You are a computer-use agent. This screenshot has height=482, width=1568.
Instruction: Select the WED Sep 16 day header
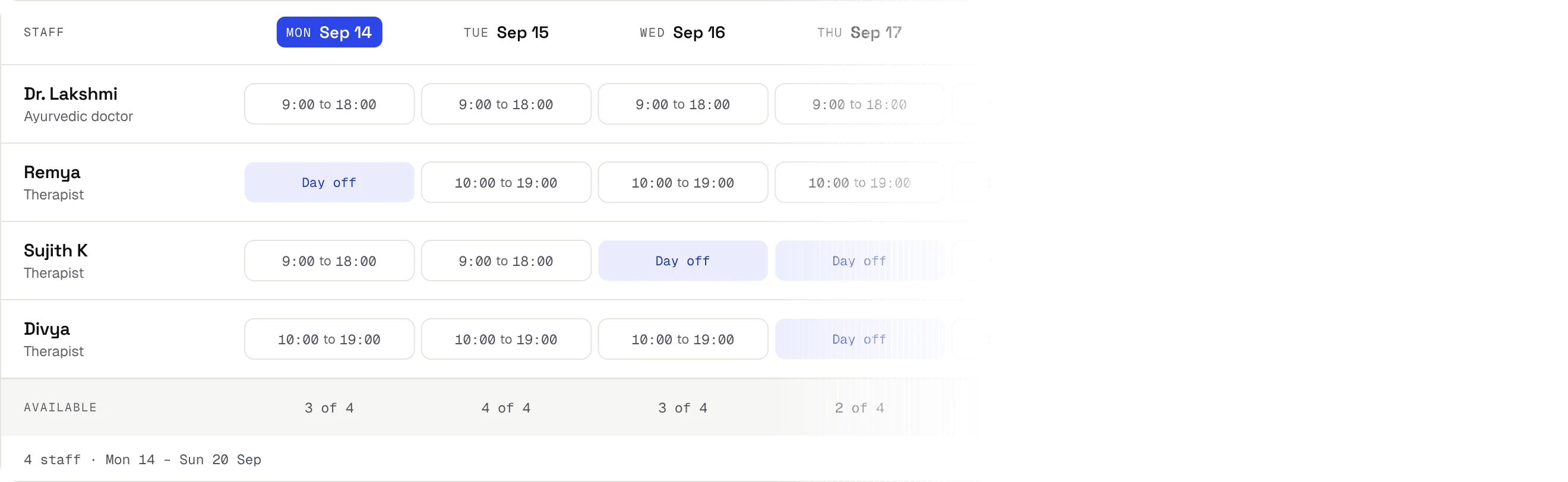682,32
